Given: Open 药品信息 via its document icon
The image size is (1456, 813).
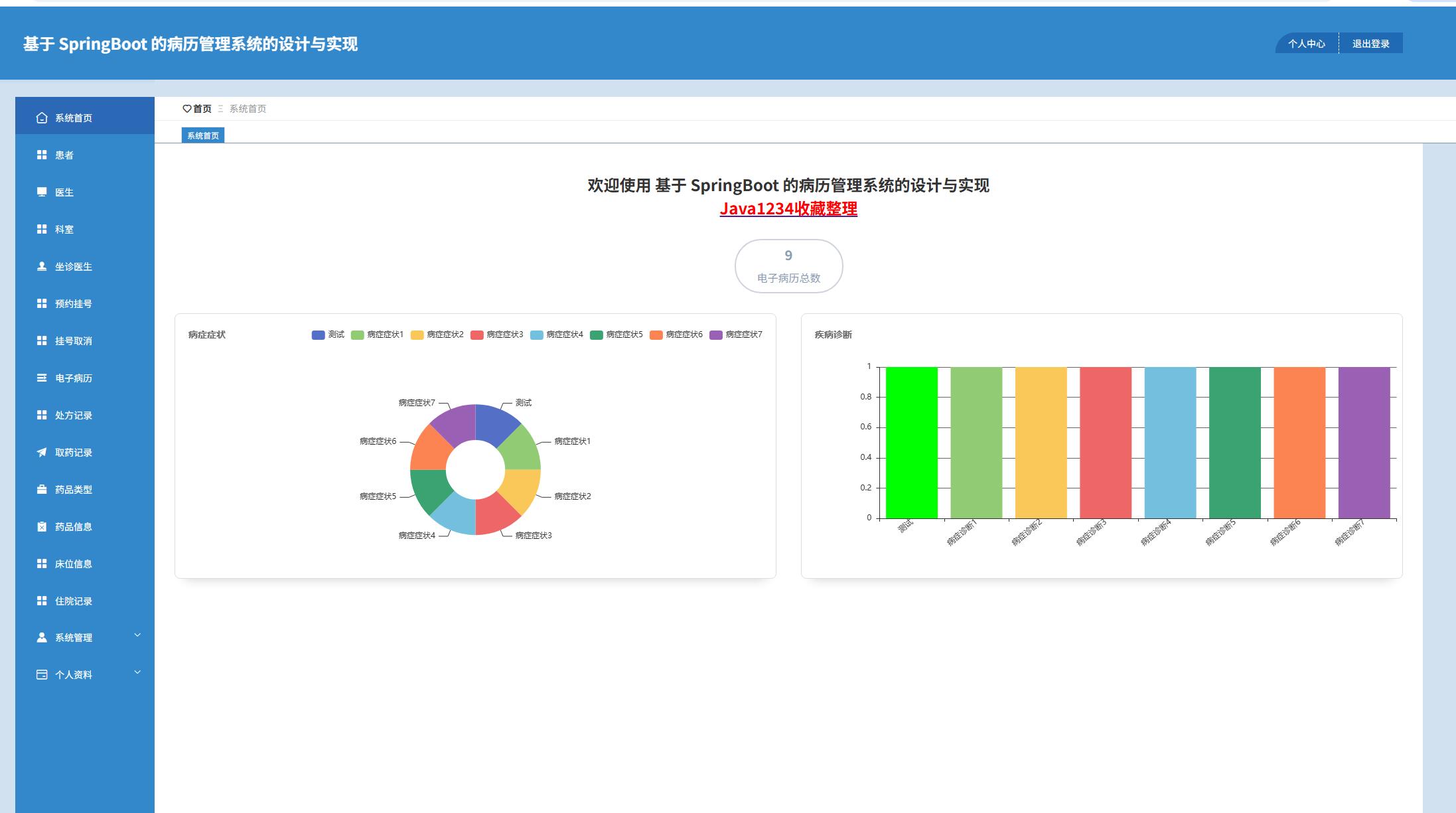Looking at the screenshot, I should tap(40, 526).
